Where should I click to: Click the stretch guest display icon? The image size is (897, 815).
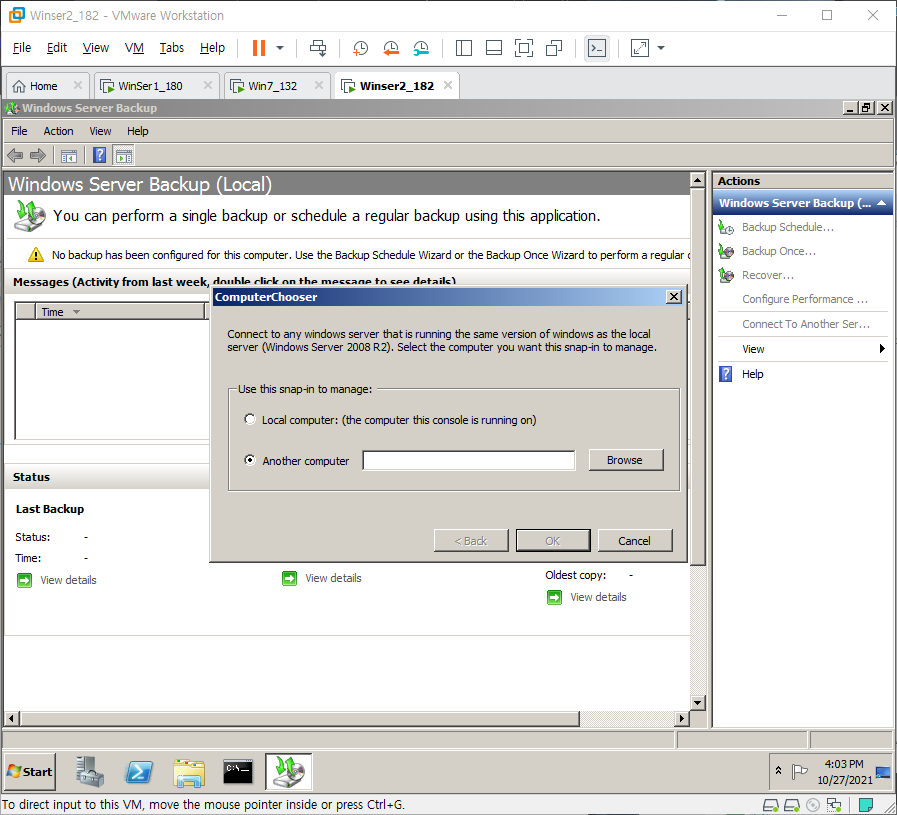tap(640, 48)
